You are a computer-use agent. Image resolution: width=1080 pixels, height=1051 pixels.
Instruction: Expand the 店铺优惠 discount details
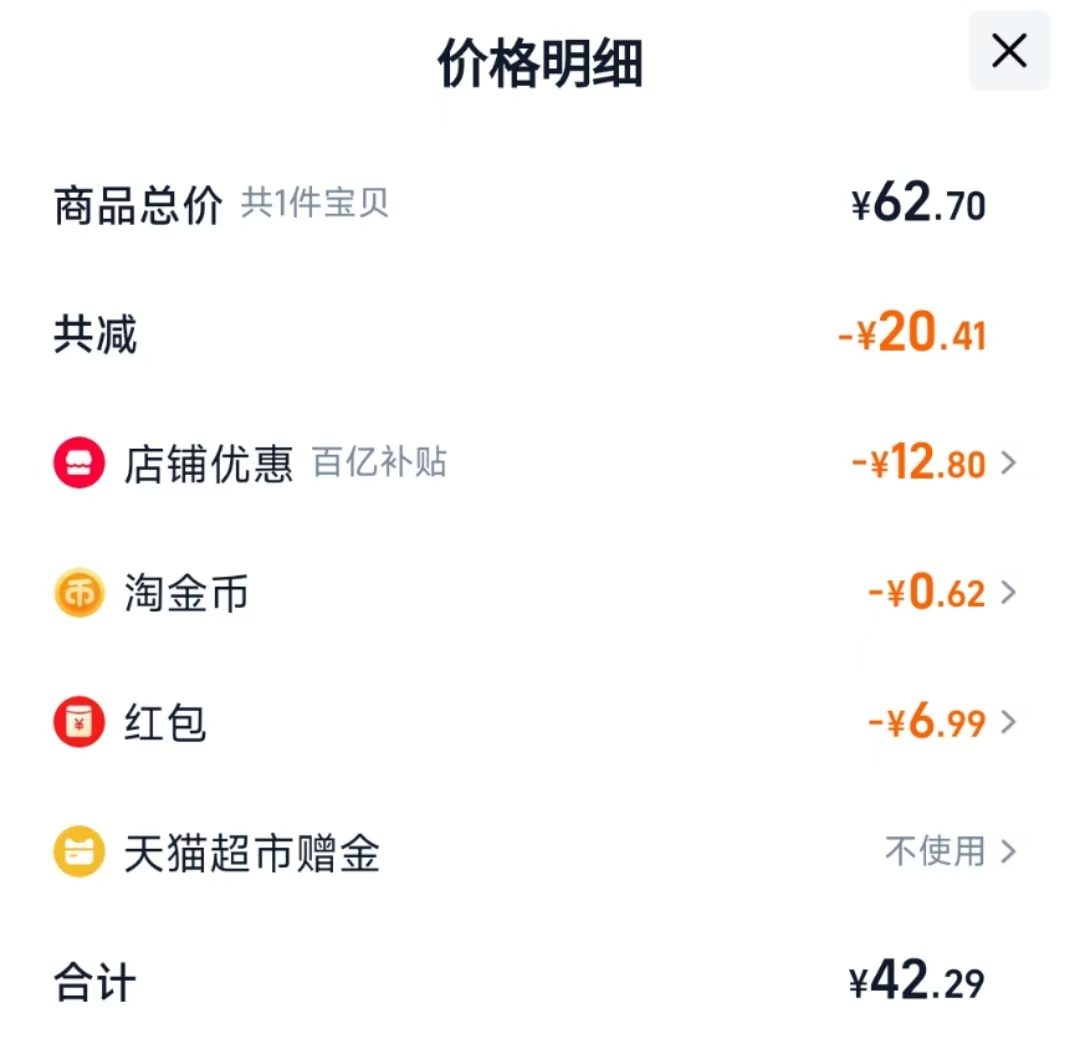[1012, 462]
